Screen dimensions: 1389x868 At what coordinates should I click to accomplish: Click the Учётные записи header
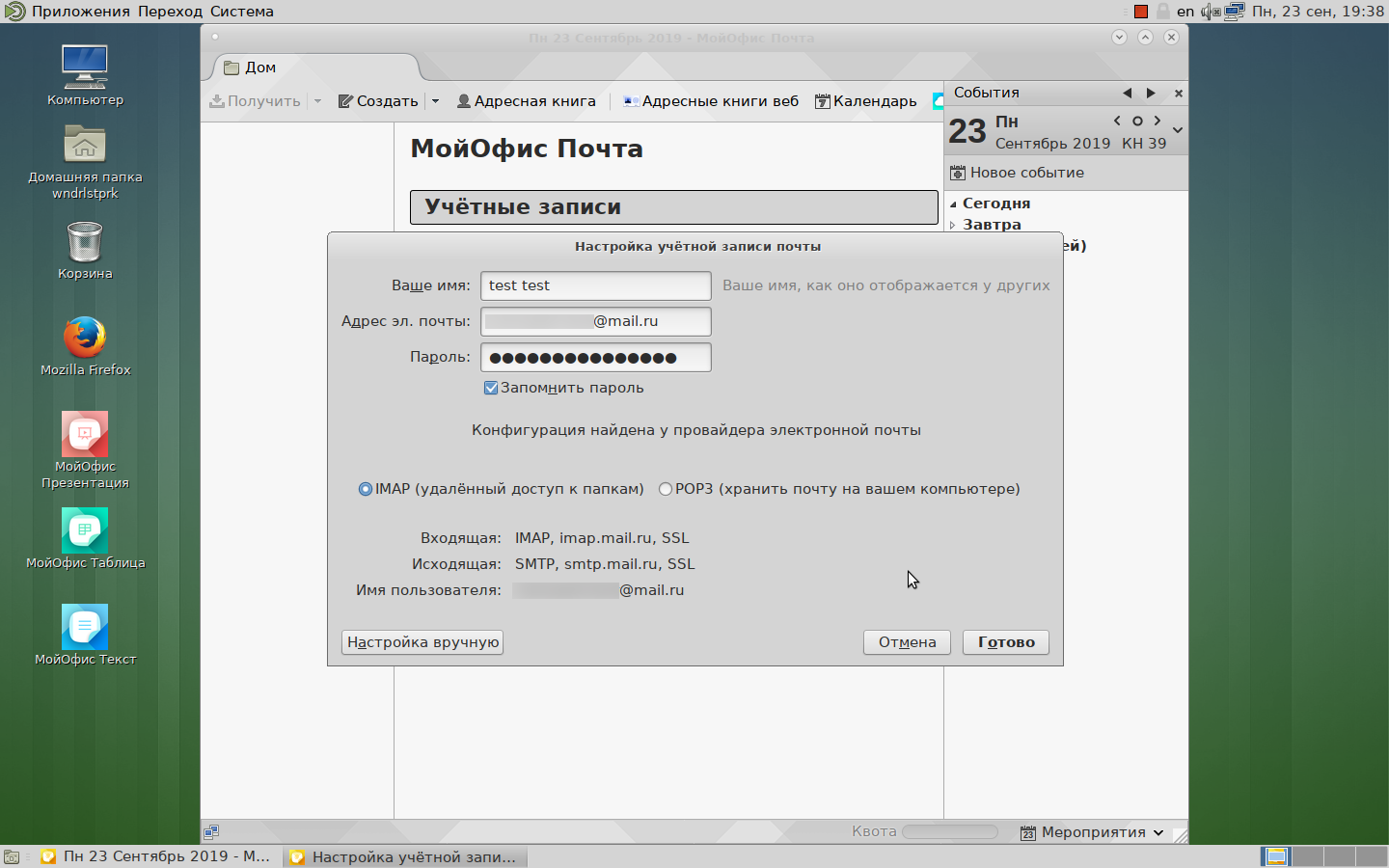tap(674, 207)
